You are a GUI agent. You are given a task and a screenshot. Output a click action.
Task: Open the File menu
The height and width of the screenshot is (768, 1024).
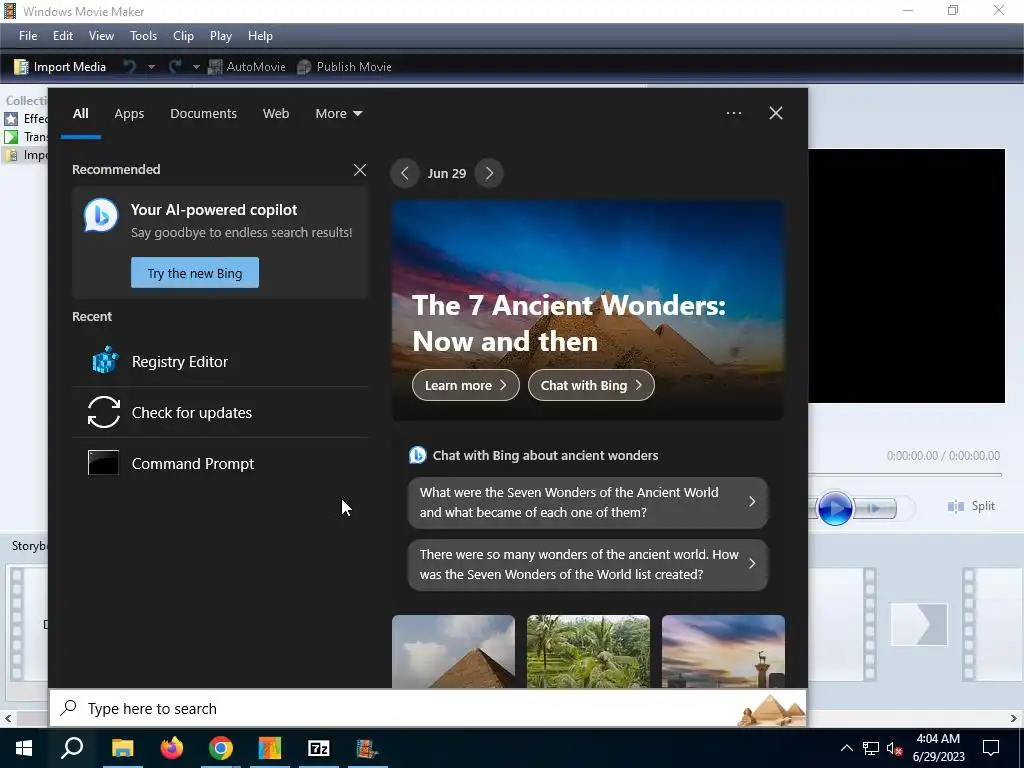[28, 36]
